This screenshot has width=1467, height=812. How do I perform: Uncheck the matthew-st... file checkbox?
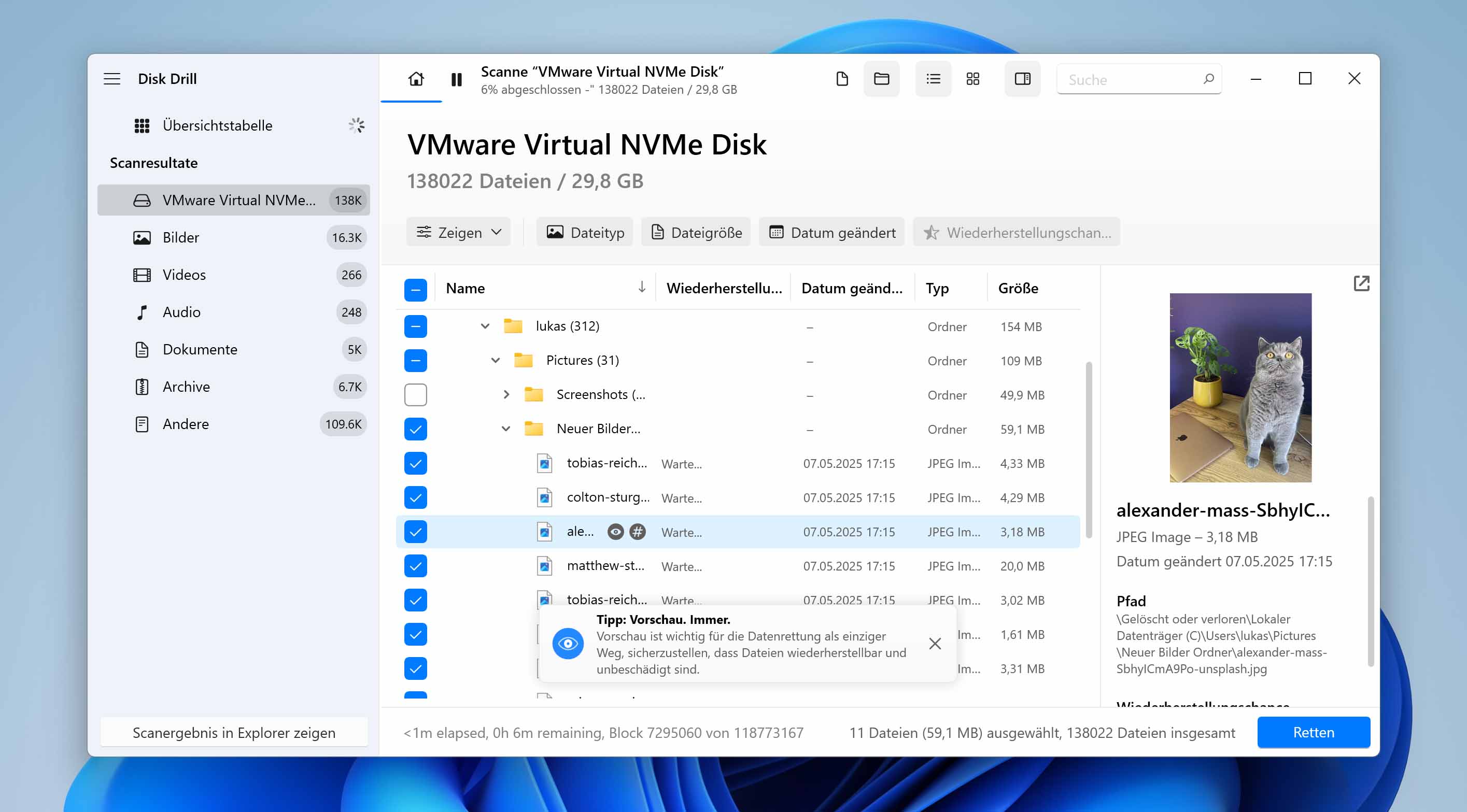click(x=415, y=565)
